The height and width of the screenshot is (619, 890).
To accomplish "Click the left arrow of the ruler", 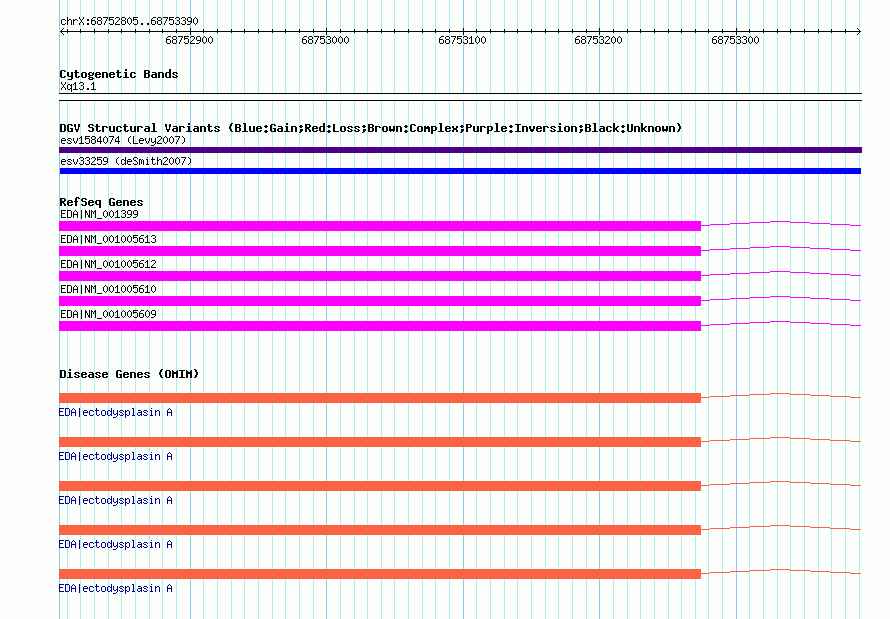I will pos(62,32).
